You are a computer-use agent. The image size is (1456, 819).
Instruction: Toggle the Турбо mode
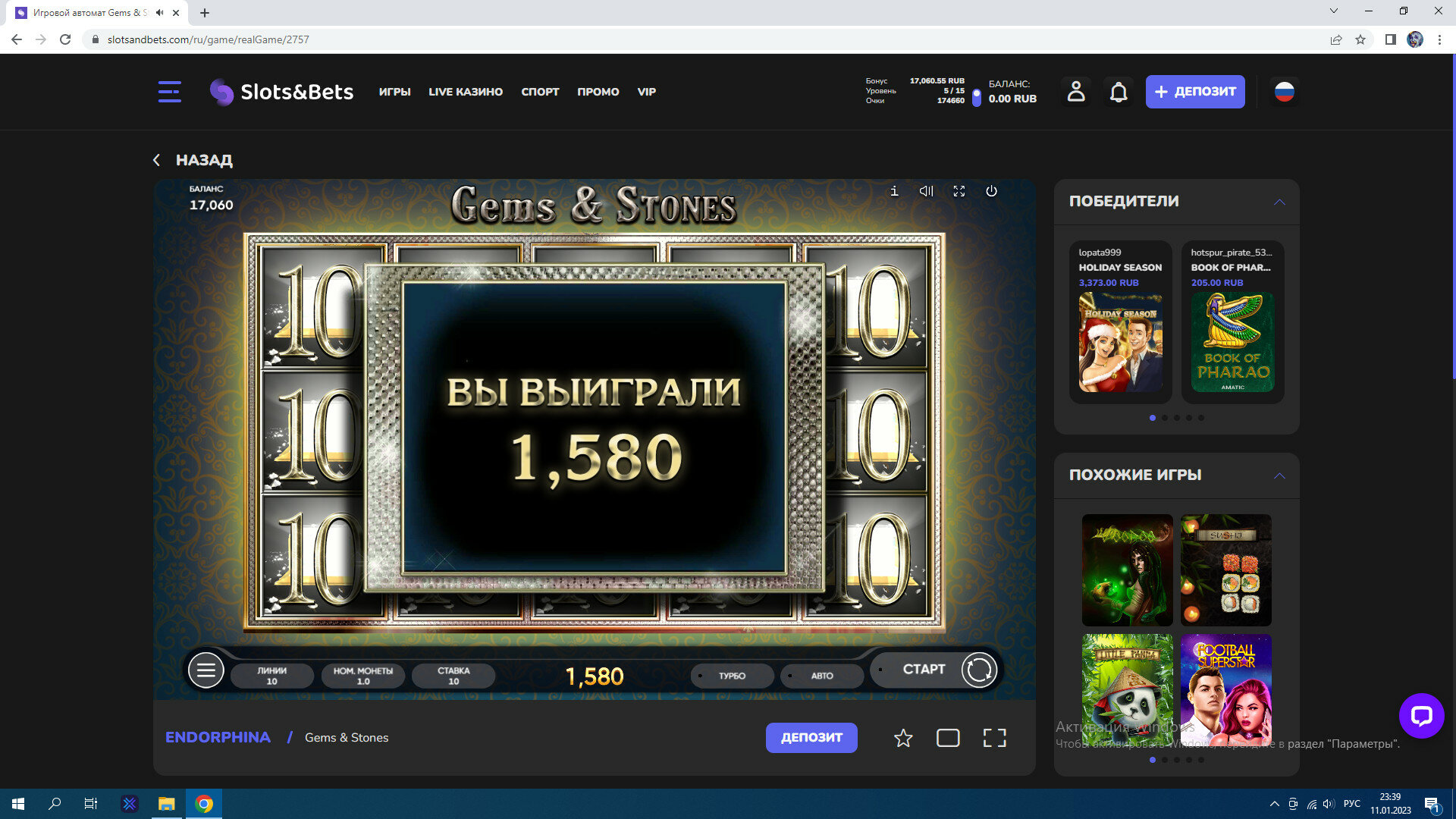point(732,676)
